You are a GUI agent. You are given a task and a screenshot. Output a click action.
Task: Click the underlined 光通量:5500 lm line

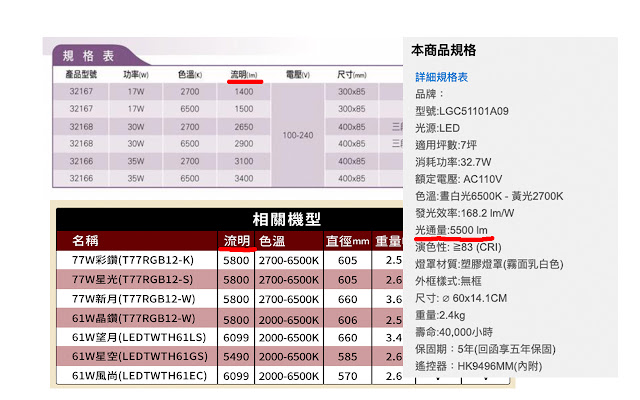tap(451, 230)
